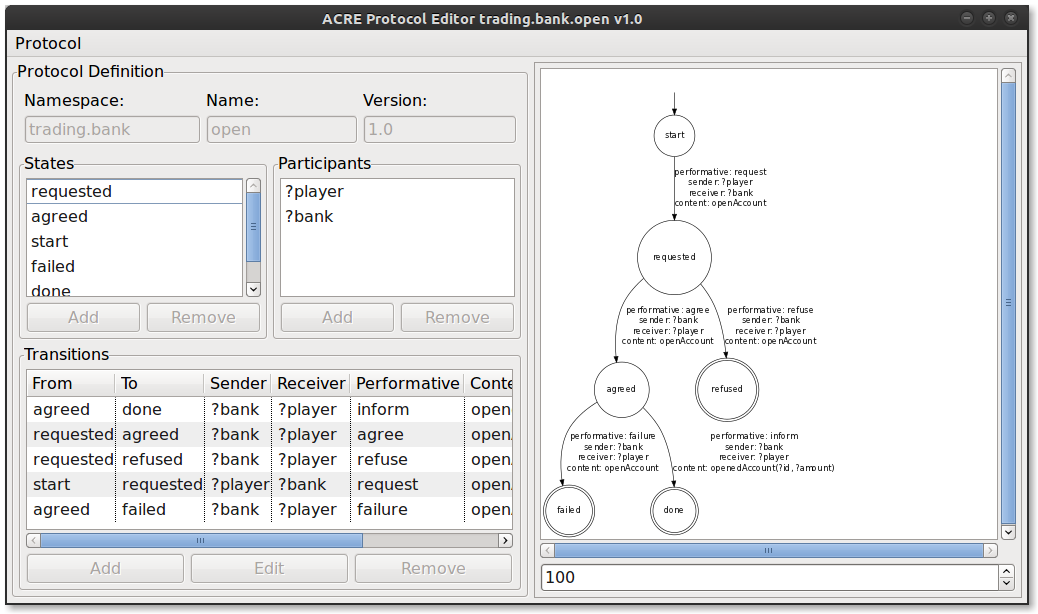Click Remove button under Participants
Screen dimensions: 1038x614
[x=457, y=318]
